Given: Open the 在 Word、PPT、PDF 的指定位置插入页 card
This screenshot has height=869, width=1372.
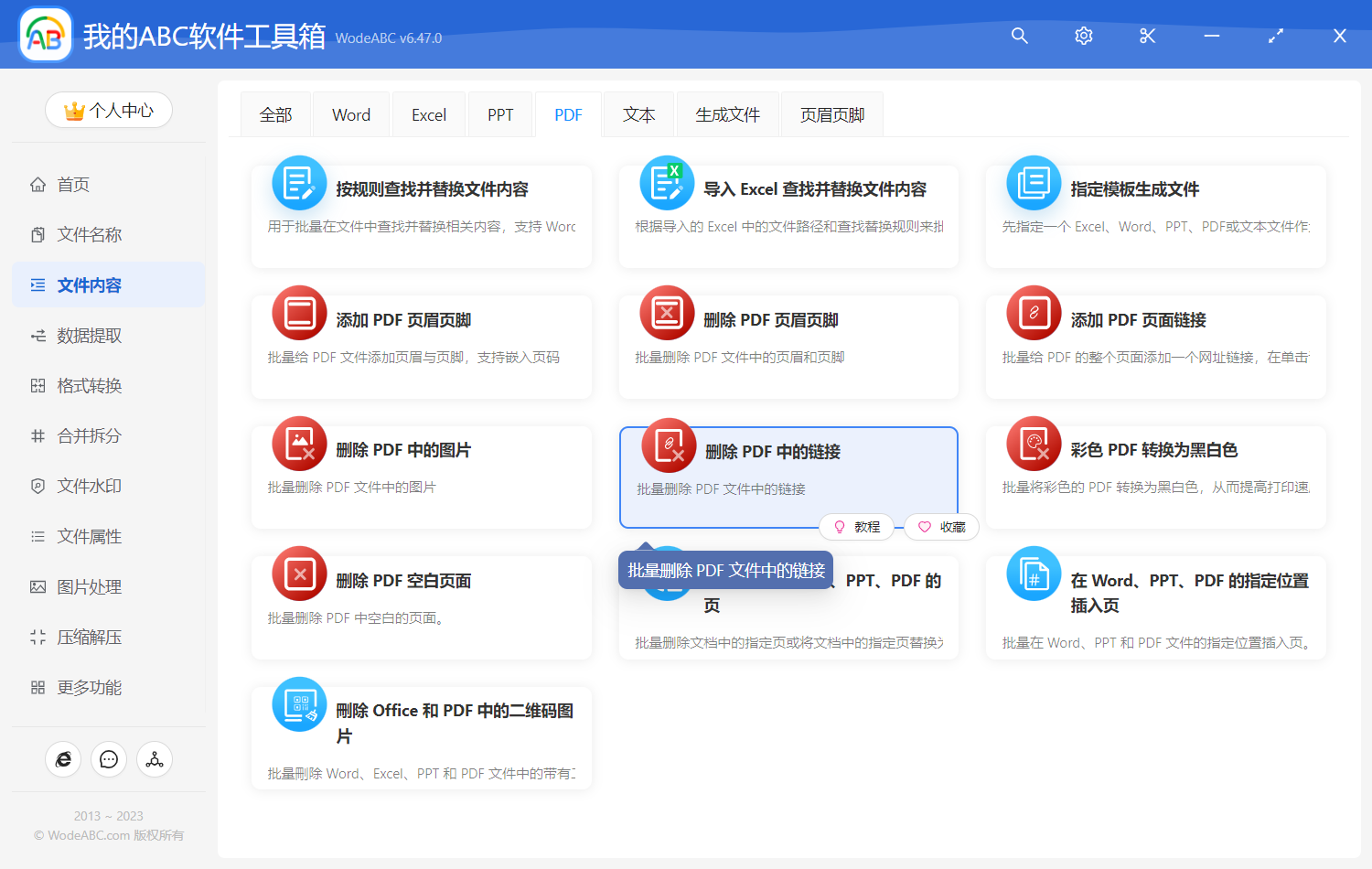Looking at the screenshot, I should [1155, 606].
